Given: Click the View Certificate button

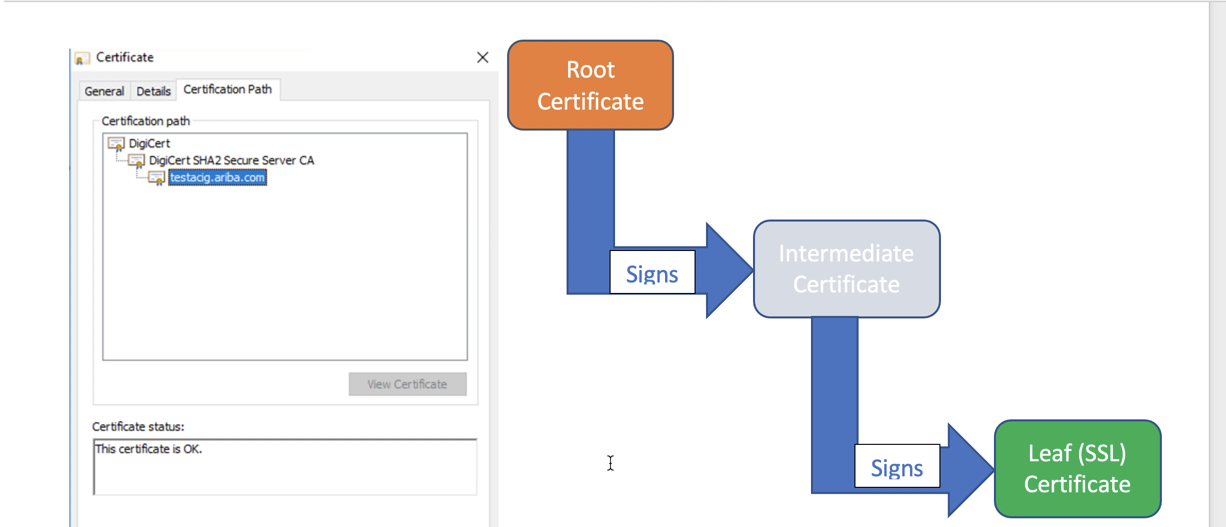Looking at the screenshot, I should [x=407, y=384].
